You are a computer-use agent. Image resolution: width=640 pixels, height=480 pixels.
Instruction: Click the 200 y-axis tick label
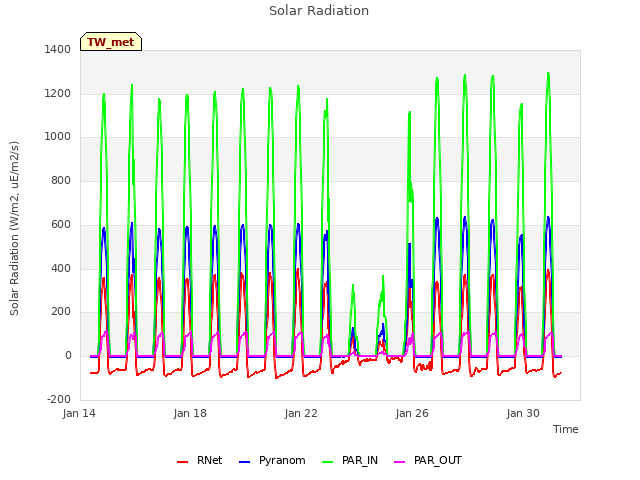(61, 312)
